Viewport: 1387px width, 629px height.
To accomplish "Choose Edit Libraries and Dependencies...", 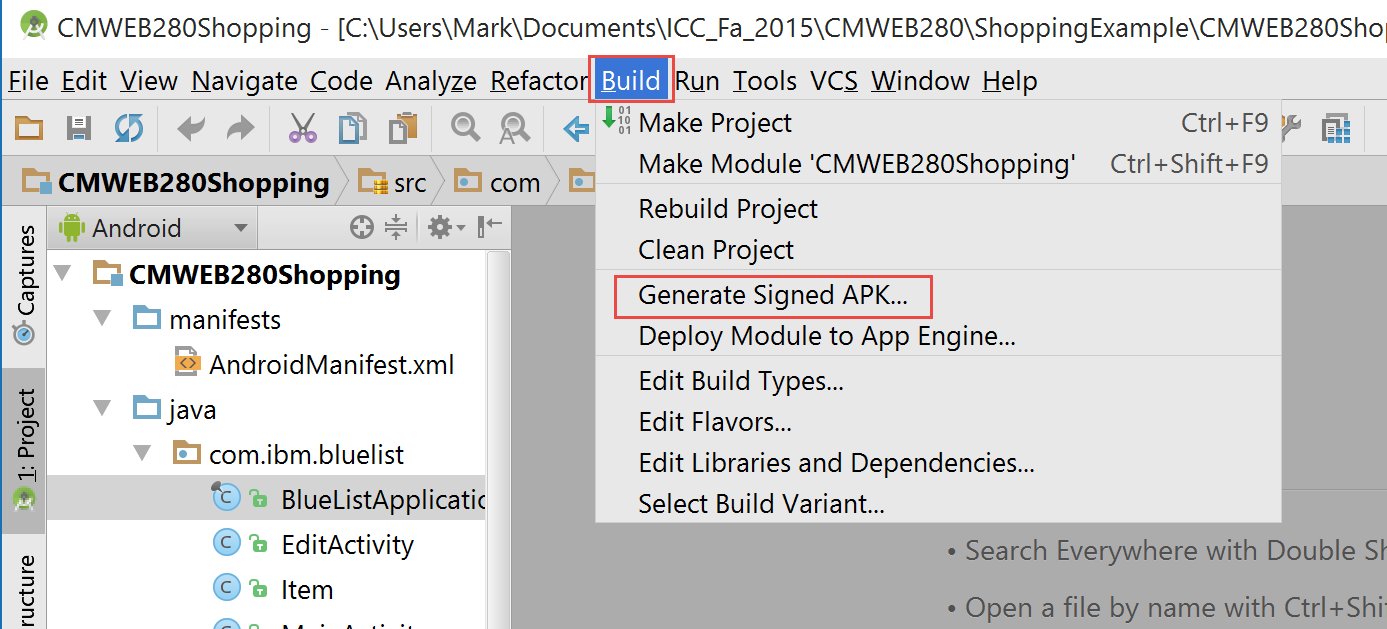I will (938, 463).
